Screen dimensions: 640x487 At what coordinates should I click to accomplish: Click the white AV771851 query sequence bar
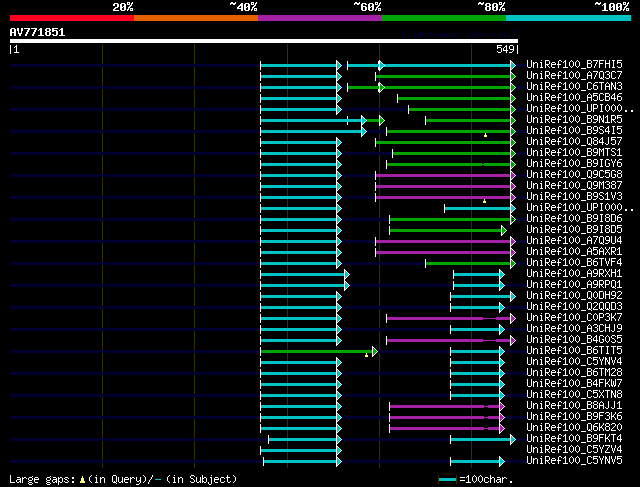point(264,41)
